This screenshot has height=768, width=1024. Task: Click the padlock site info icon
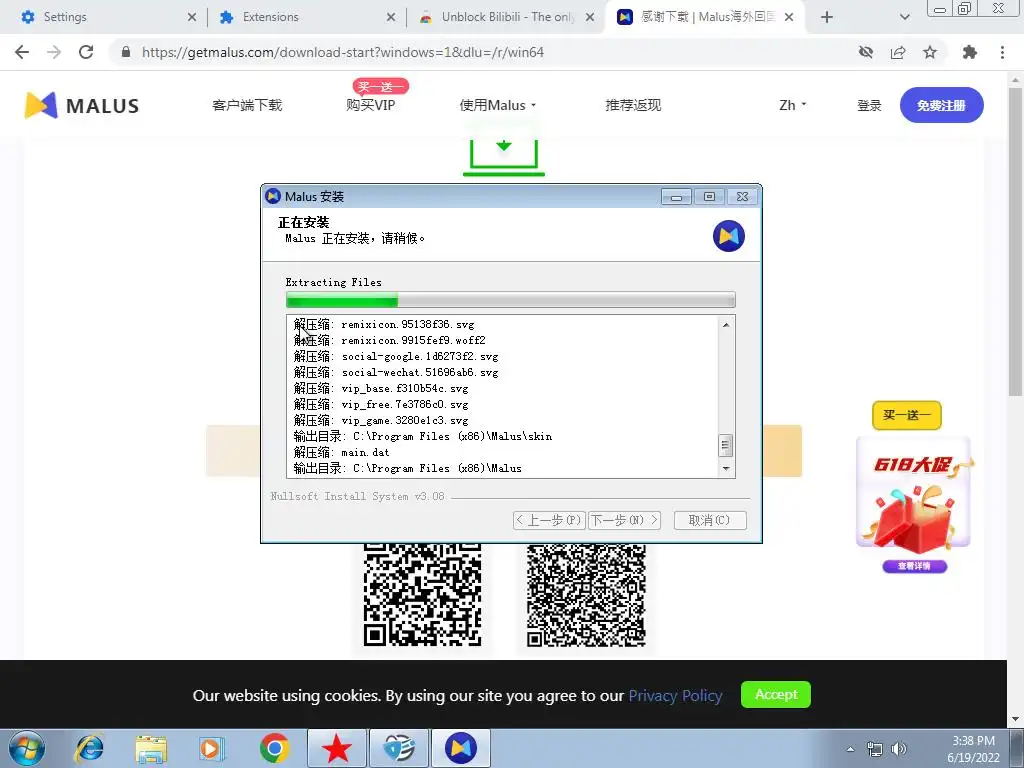(126, 52)
